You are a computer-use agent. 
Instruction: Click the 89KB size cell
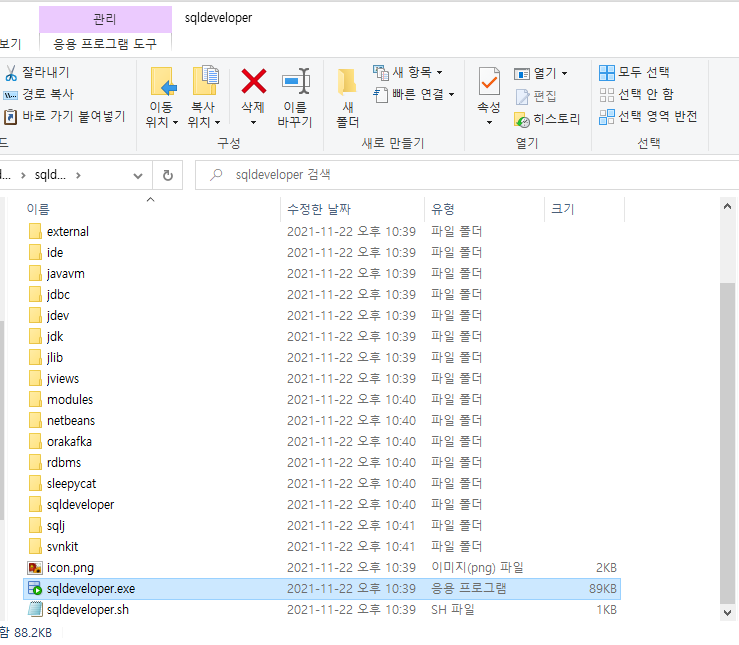point(602,588)
